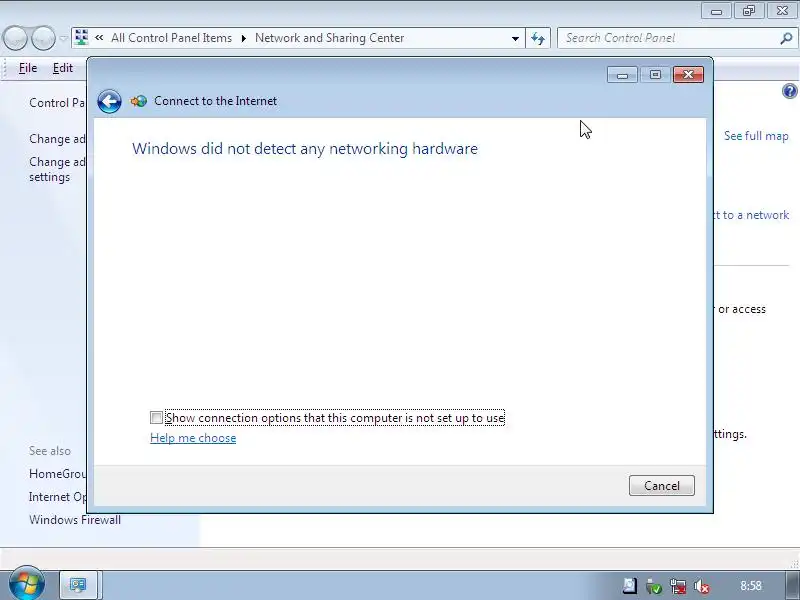Maximize the Connect to the Internet dialog
This screenshot has height=600, width=800.
coord(655,74)
